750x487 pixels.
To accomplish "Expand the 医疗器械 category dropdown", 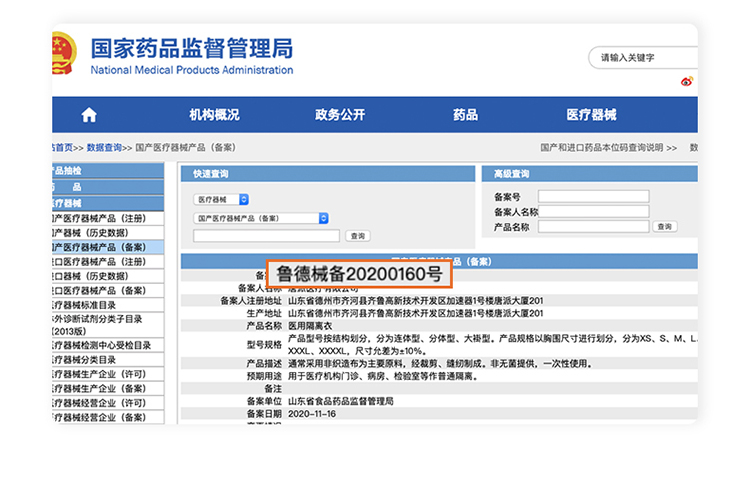I will (221, 199).
